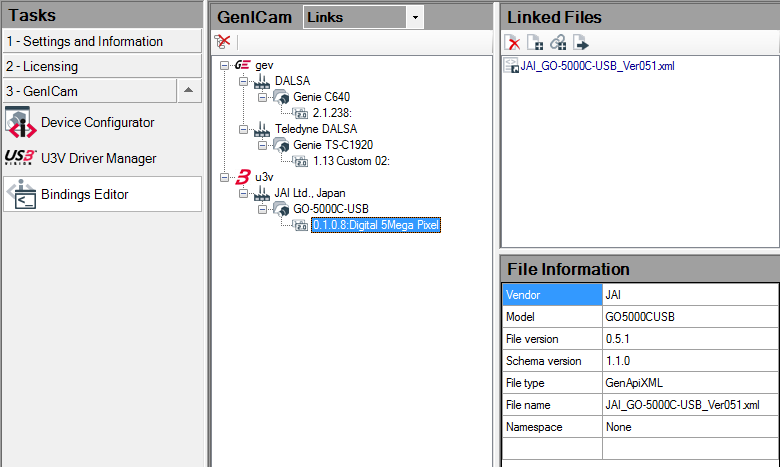Click the File name value in File Information
780x467 pixels.
pyautogui.click(x=682, y=405)
